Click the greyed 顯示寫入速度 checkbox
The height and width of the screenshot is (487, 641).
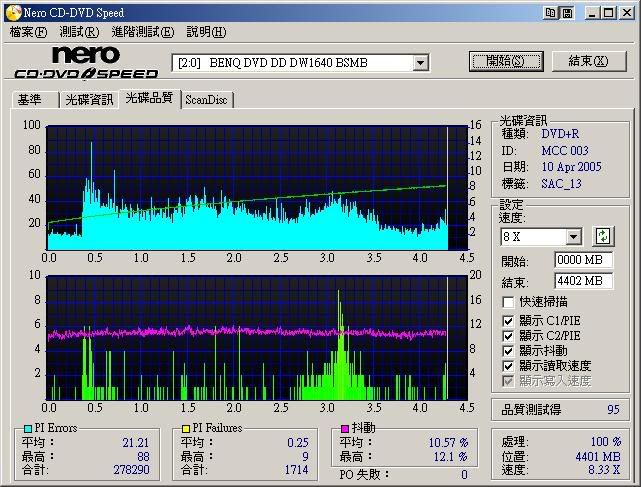click(508, 381)
